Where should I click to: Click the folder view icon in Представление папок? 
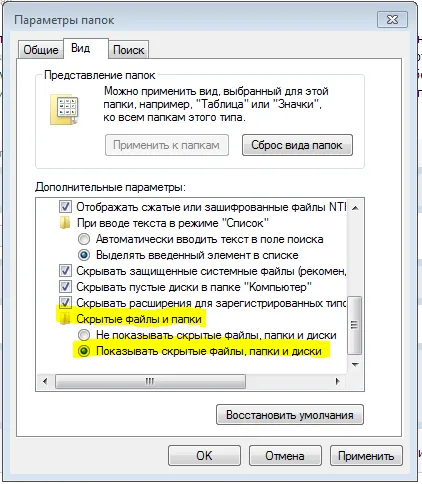tap(64, 109)
